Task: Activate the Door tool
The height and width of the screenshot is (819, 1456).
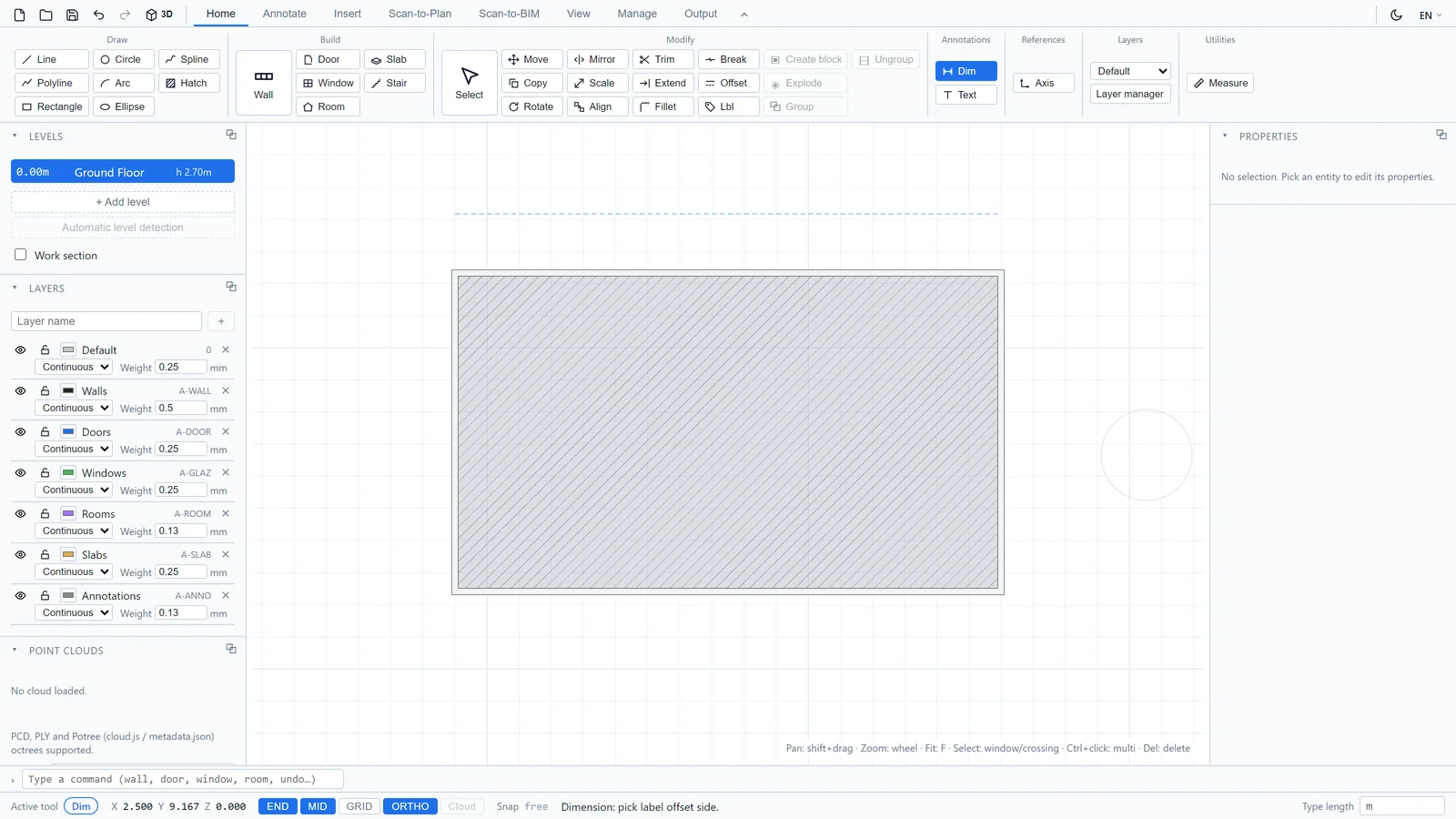Action: point(328,59)
